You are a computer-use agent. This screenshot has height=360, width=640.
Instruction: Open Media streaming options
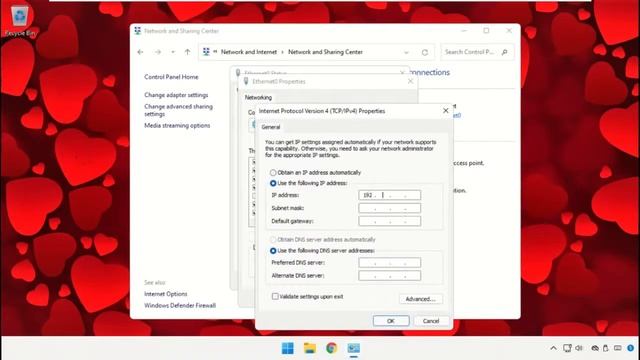coord(177,125)
